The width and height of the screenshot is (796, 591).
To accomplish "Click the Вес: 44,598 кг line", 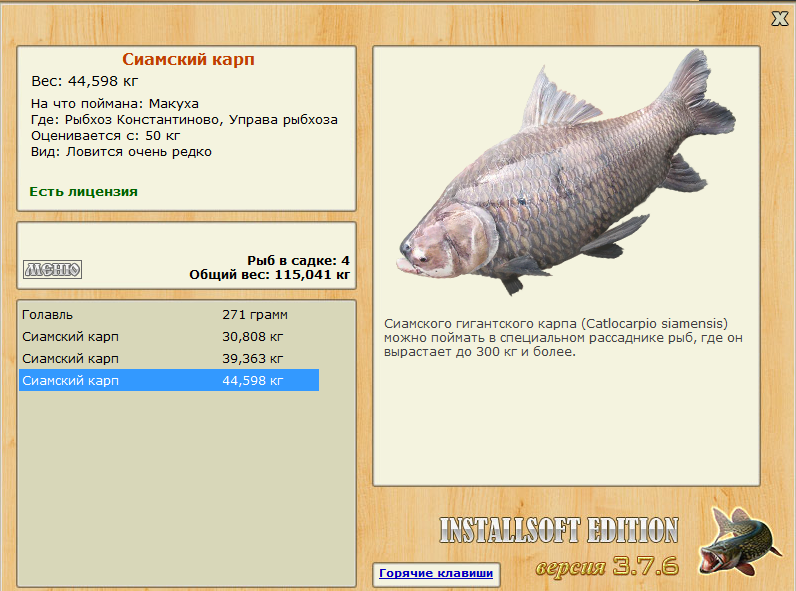I will click(x=85, y=81).
